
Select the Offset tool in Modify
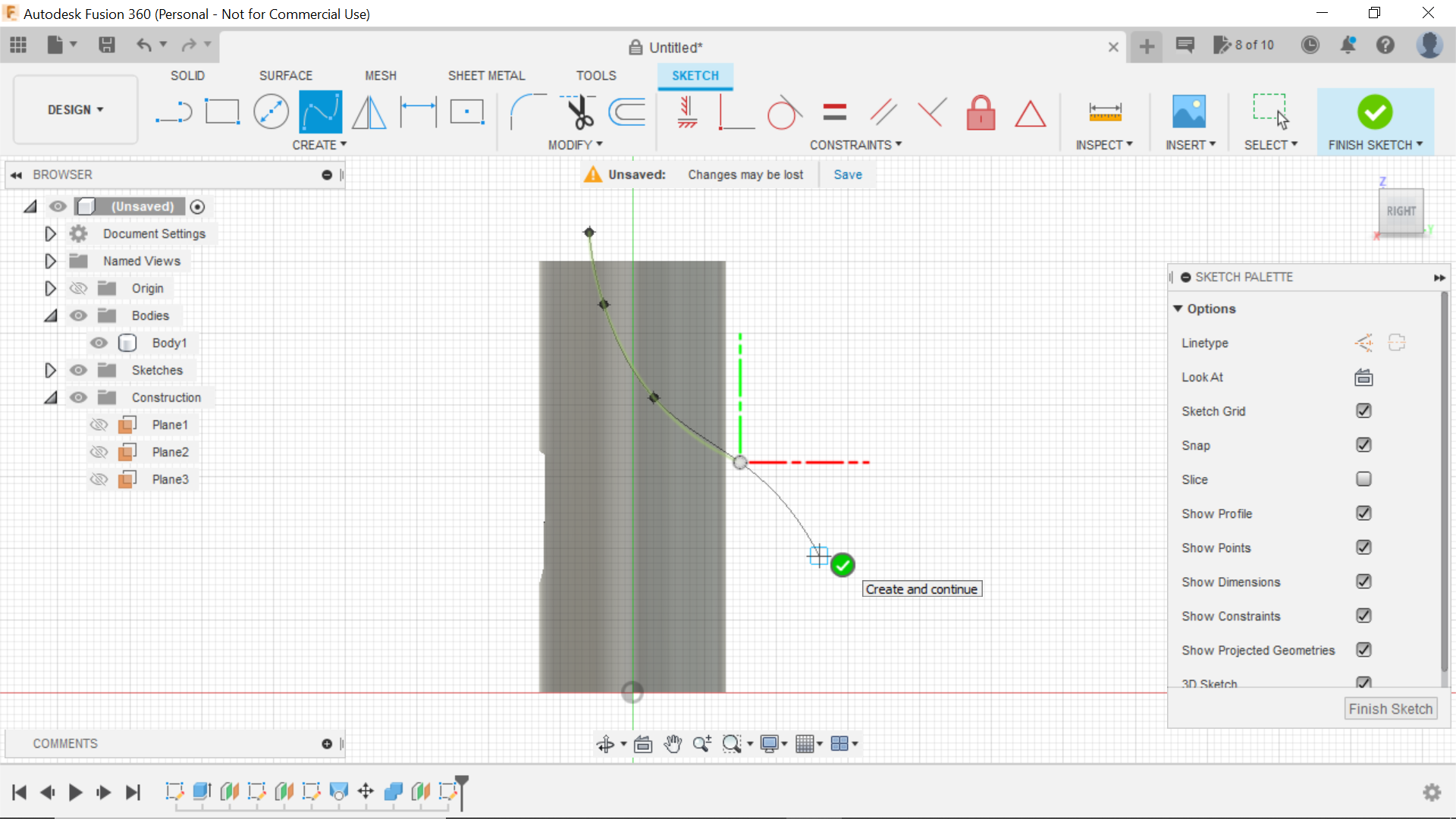[x=628, y=111]
